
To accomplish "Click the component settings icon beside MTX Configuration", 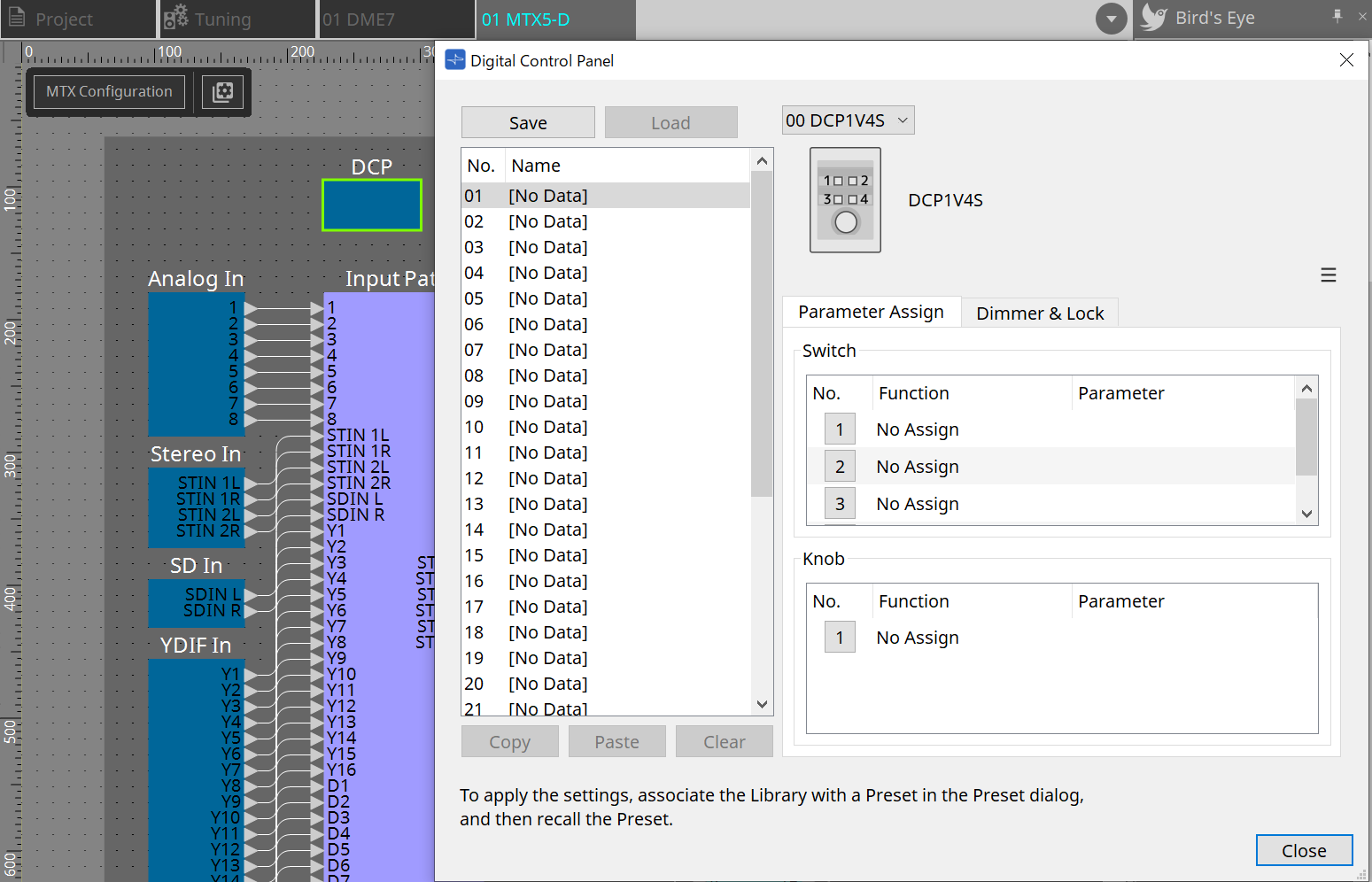I will point(223,92).
